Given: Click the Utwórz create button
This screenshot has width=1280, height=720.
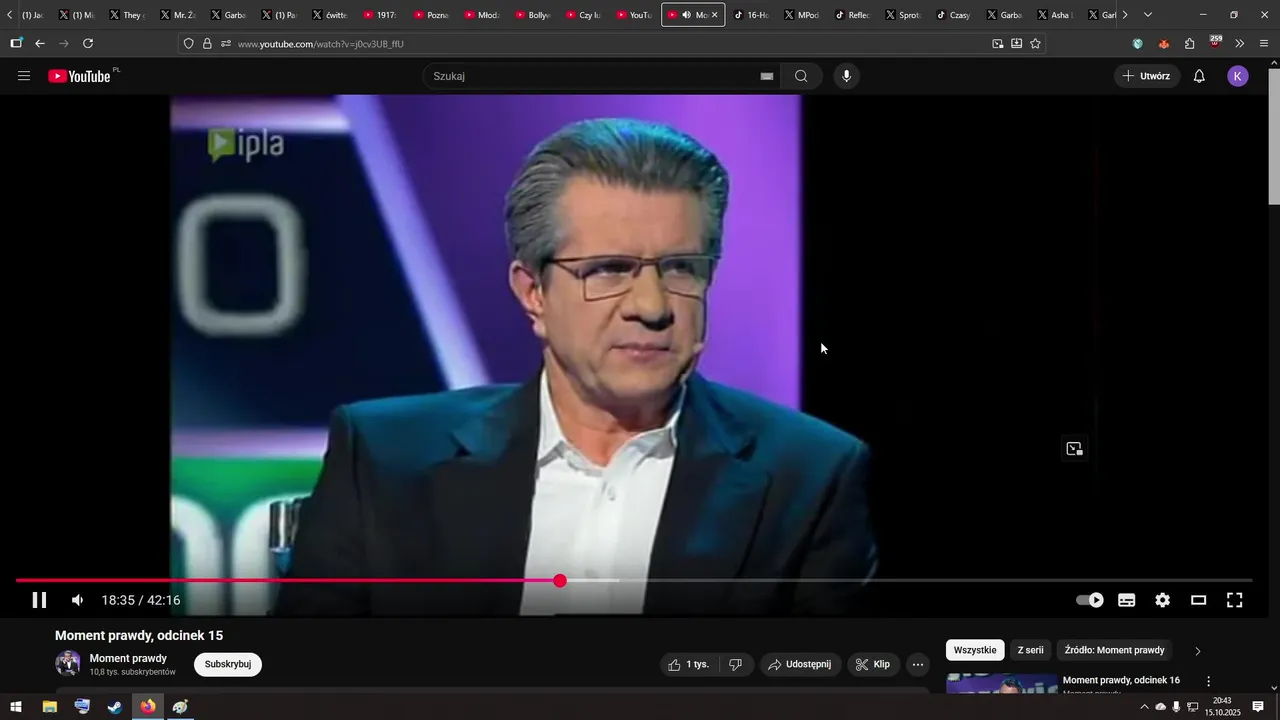Looking at the screenshot, I should [1147, 76].
